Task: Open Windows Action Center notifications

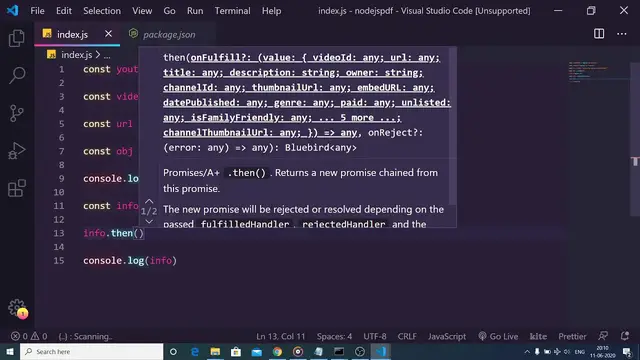Action: 627,351
